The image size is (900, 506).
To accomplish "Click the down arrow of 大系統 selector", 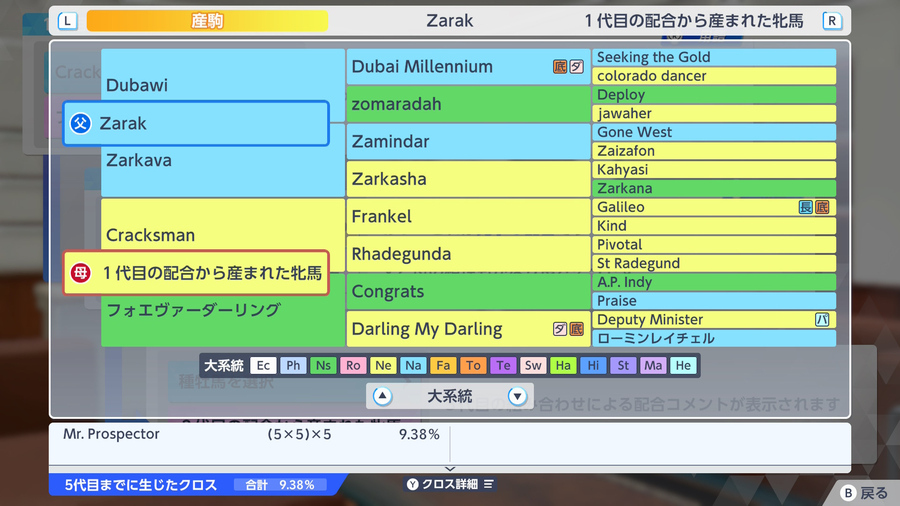I will tap(517, 396).
